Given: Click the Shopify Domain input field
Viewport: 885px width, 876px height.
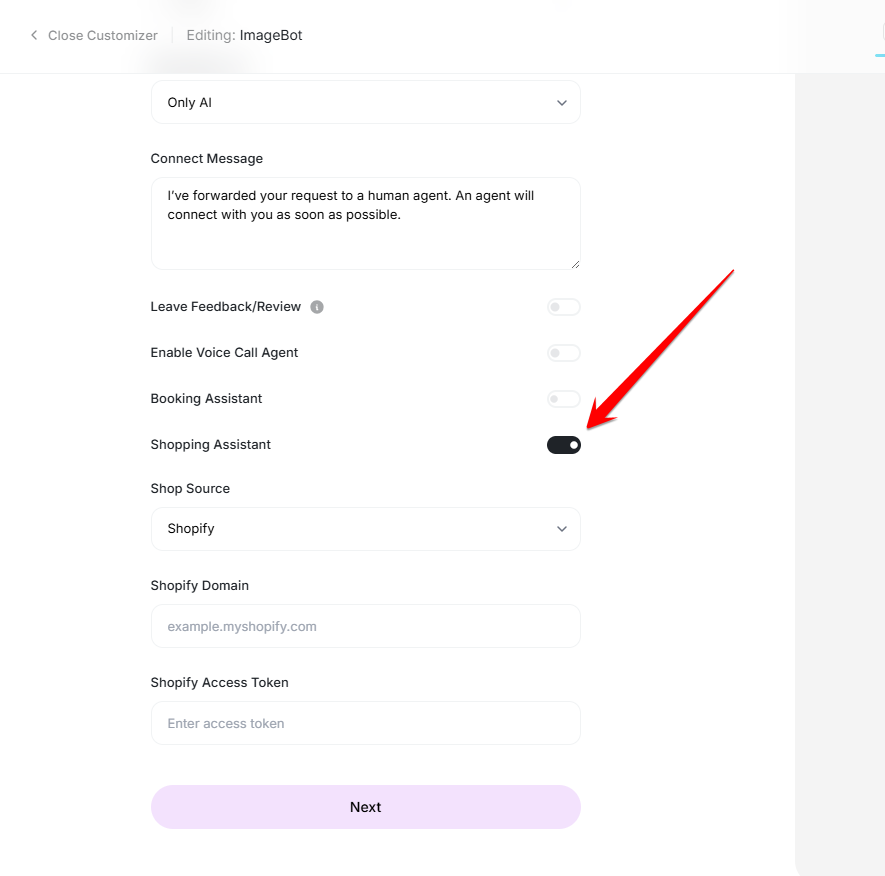Looking at the screenshot, I should click(365, 626).
